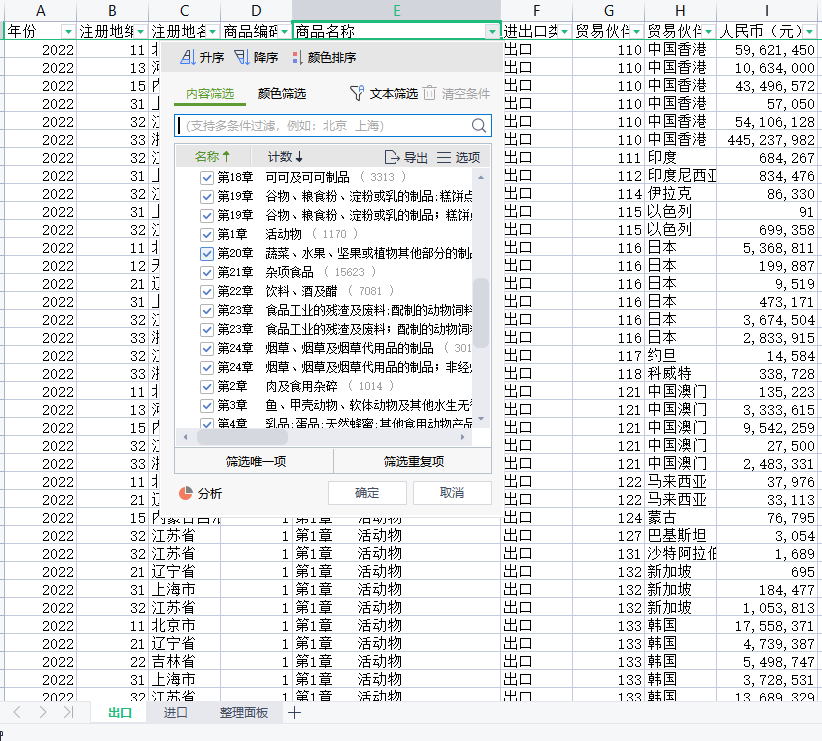Uncheck 第2章 肉及食用杂碎

(207, 387)
